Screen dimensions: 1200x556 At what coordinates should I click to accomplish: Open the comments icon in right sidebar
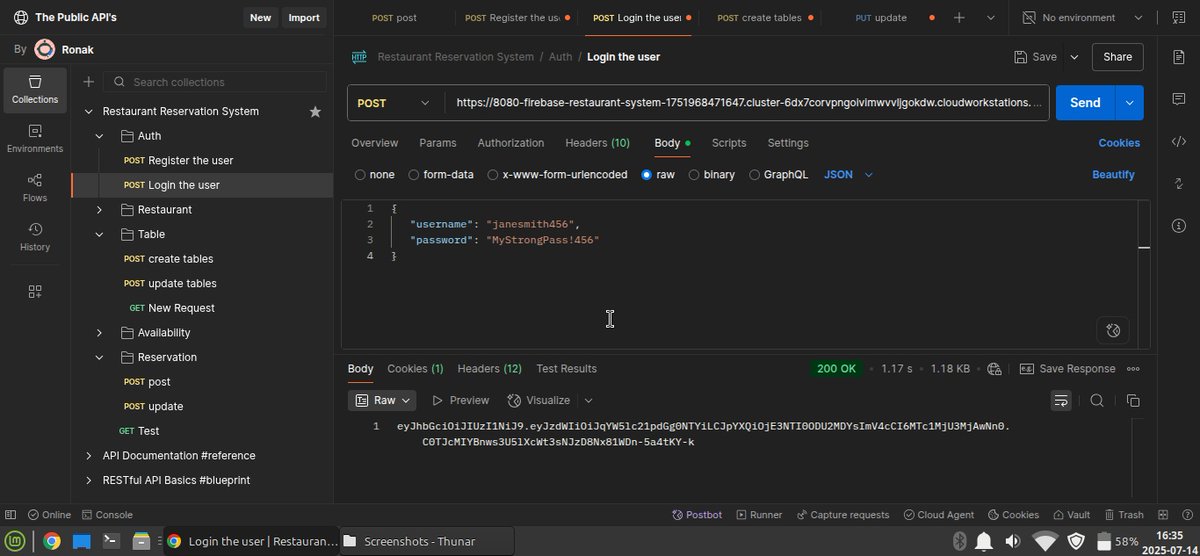(1178, 99)
